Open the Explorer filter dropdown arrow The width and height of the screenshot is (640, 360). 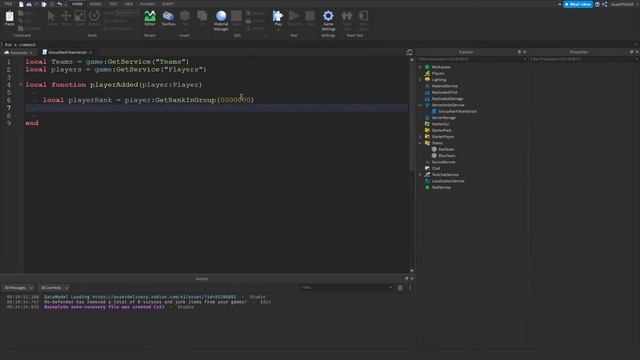pyautogui.click(x=524, y=59)
